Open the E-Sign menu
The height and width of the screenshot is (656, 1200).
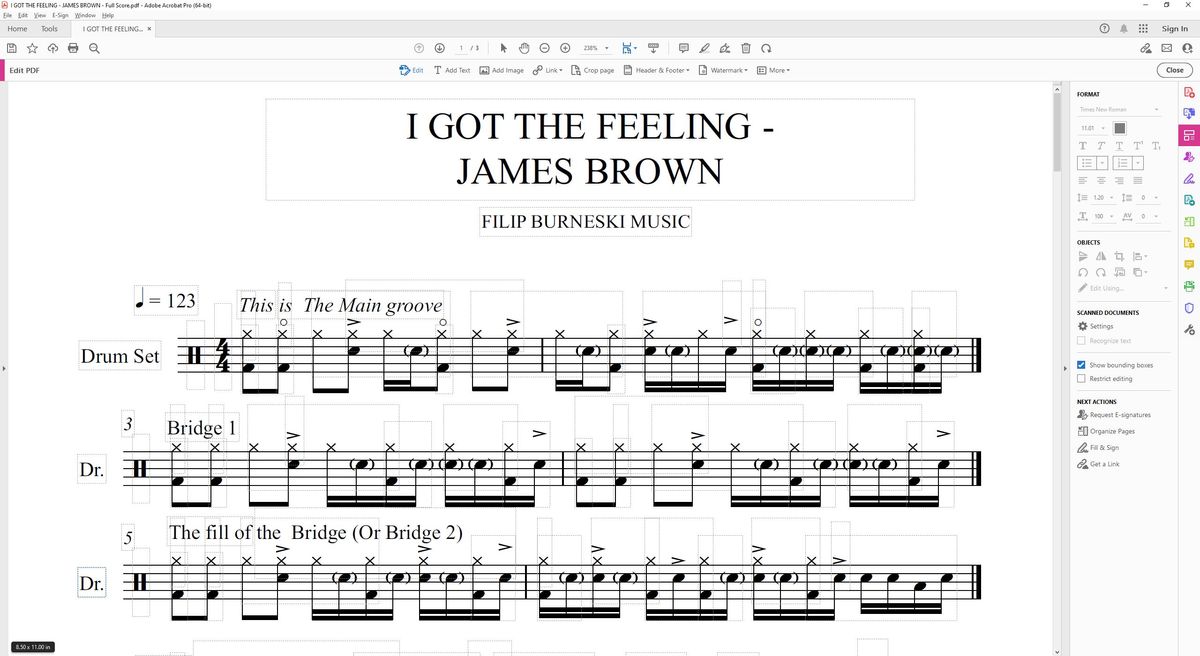[60, 16]
